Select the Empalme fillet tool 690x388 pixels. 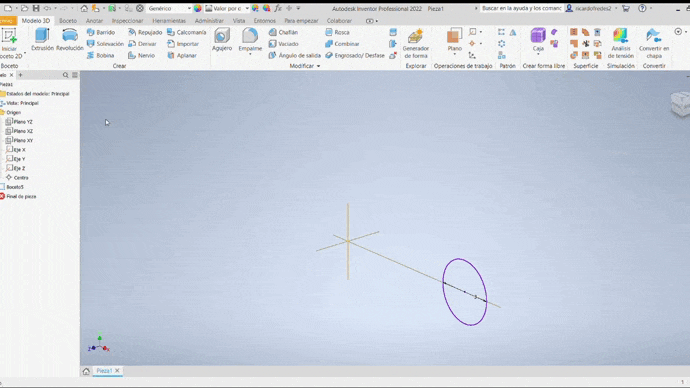250,39
